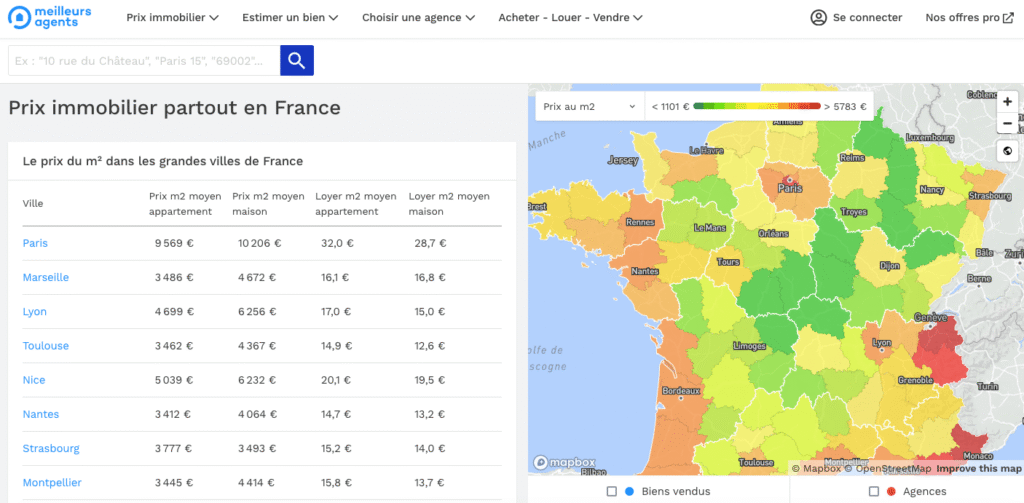The width and height of the screenshot is (1024, 503).
Task: Open the Paris city link
Action: [35, 243]
